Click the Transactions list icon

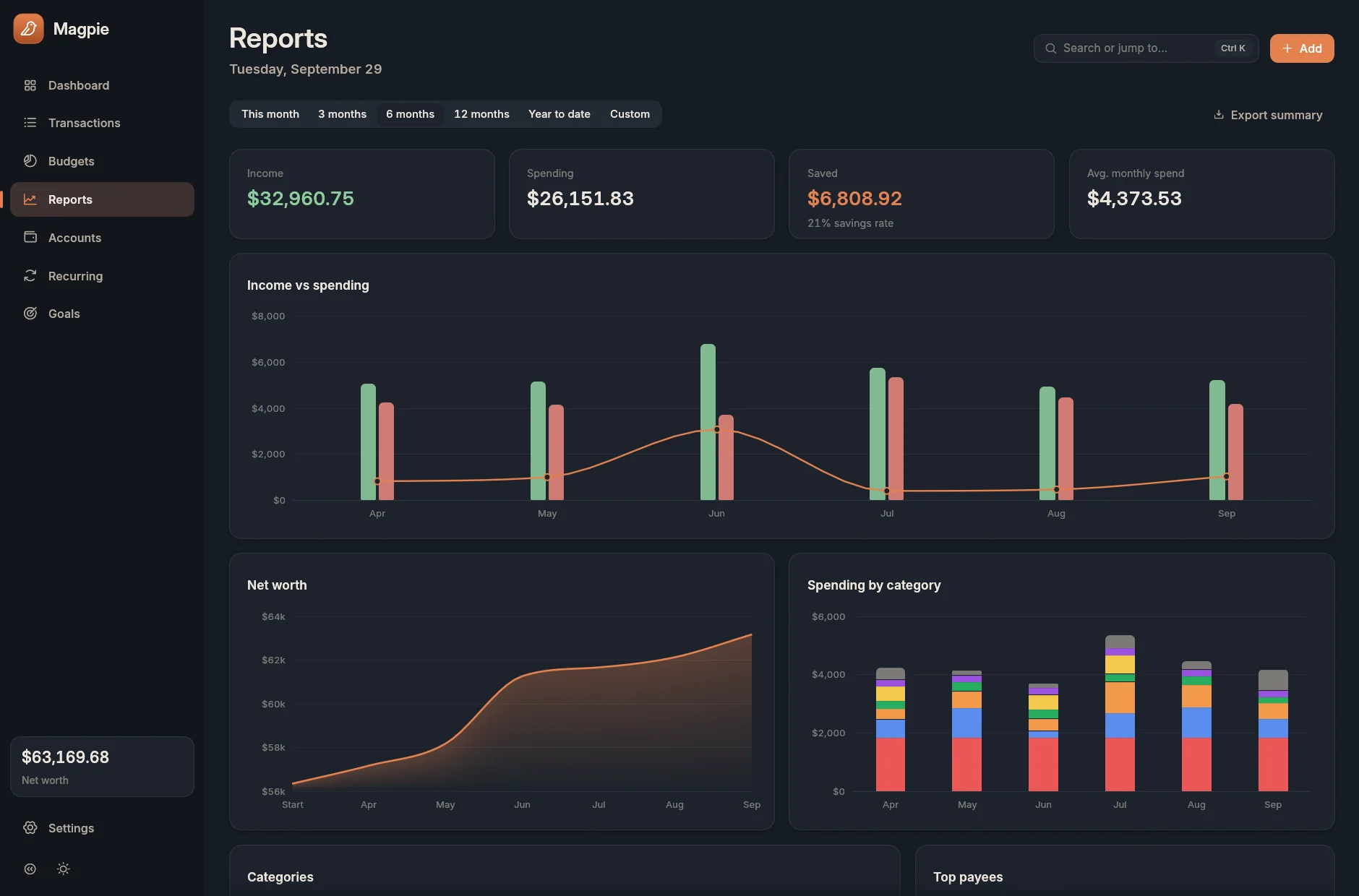[30, 123]
